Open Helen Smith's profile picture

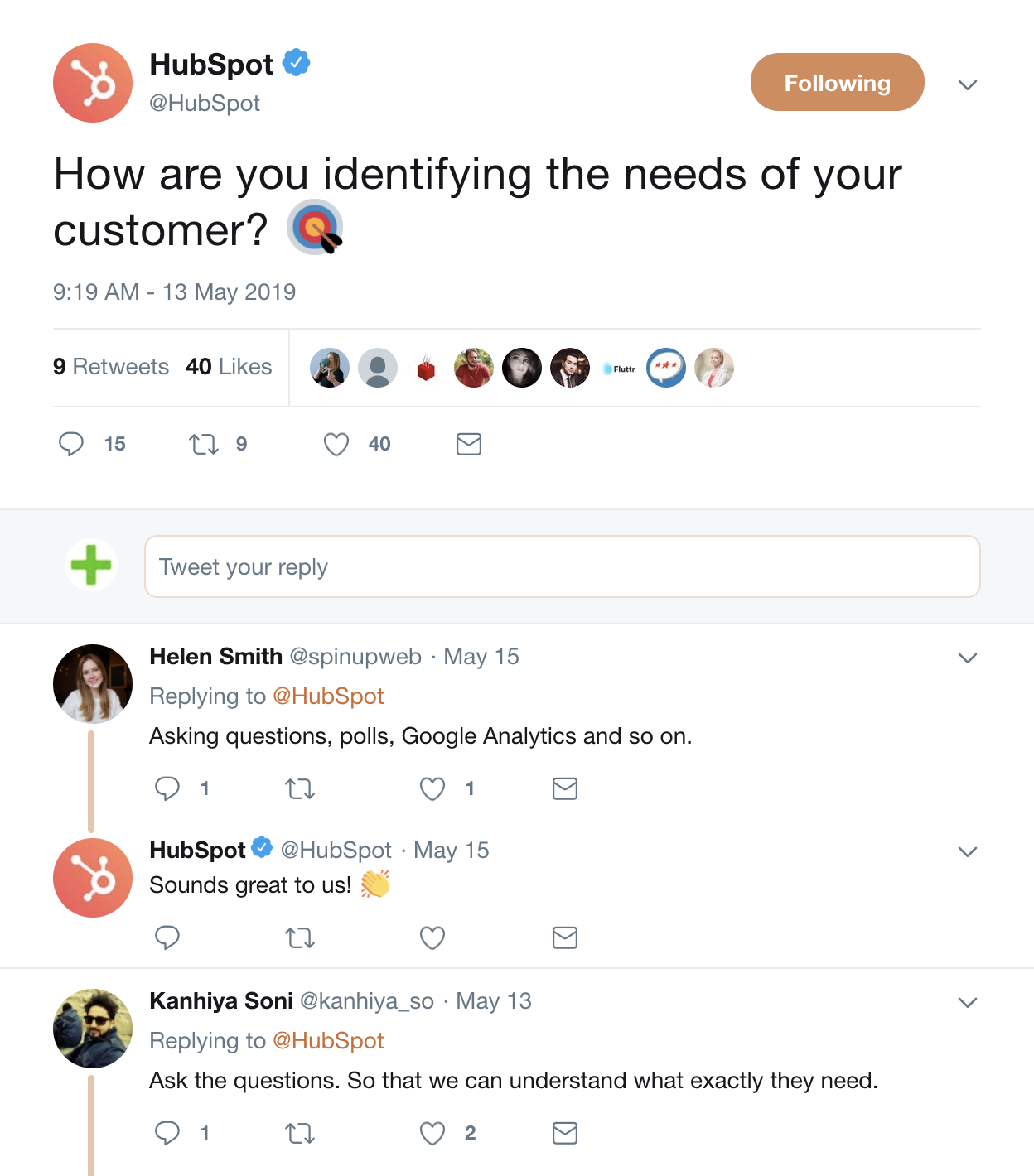[x=93, y=684]
